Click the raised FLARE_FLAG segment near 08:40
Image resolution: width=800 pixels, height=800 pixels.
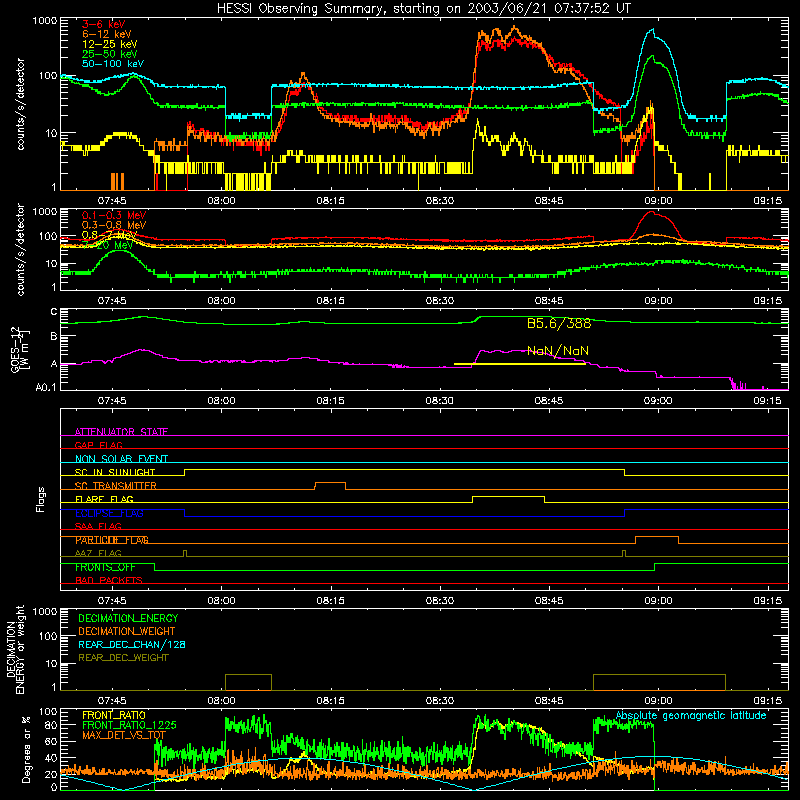(509, 496)
